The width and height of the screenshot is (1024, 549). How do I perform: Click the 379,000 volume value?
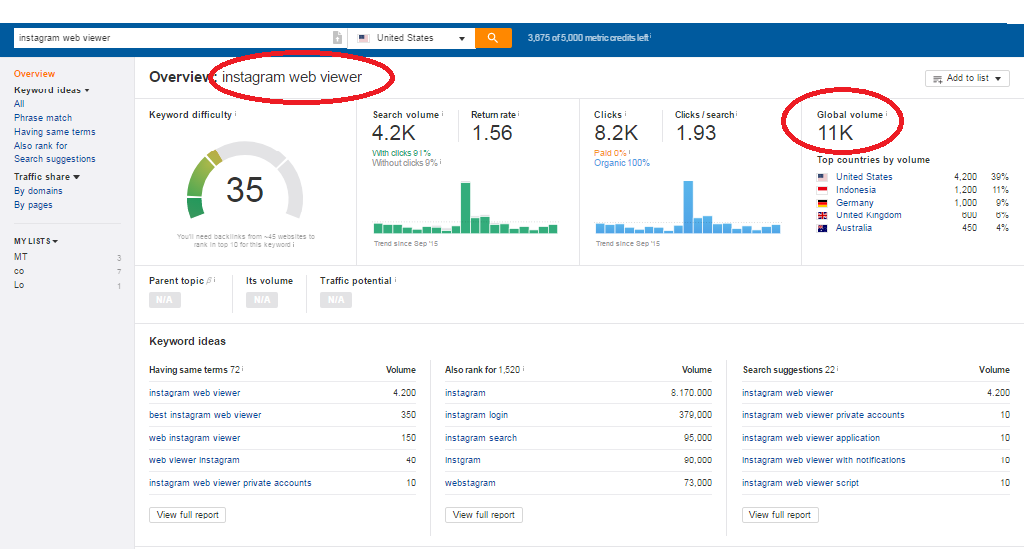[x=695, y=415]
